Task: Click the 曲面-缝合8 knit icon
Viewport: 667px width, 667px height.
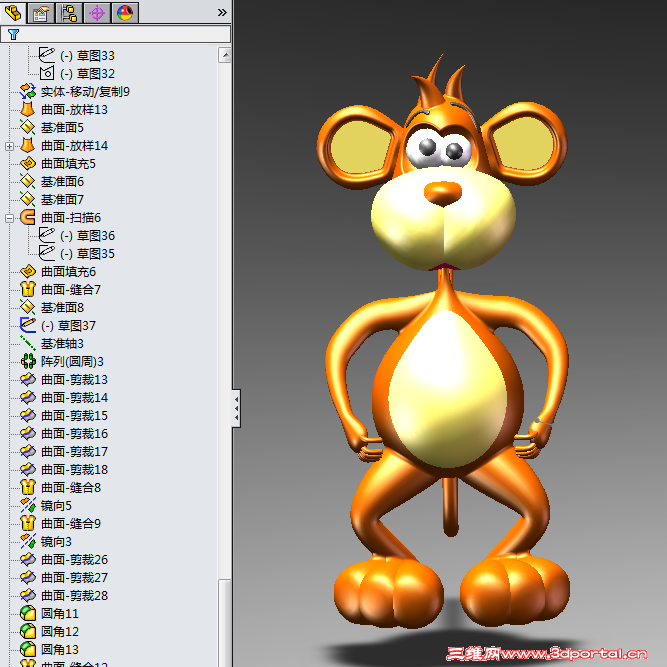Action: tap(28, 487)
